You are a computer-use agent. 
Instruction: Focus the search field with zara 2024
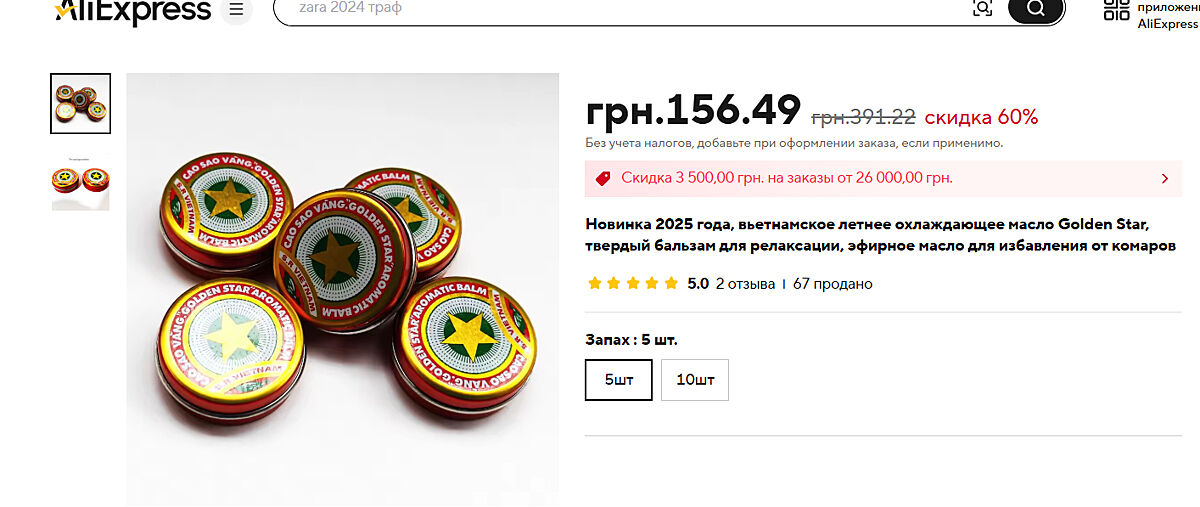(620, 9)
